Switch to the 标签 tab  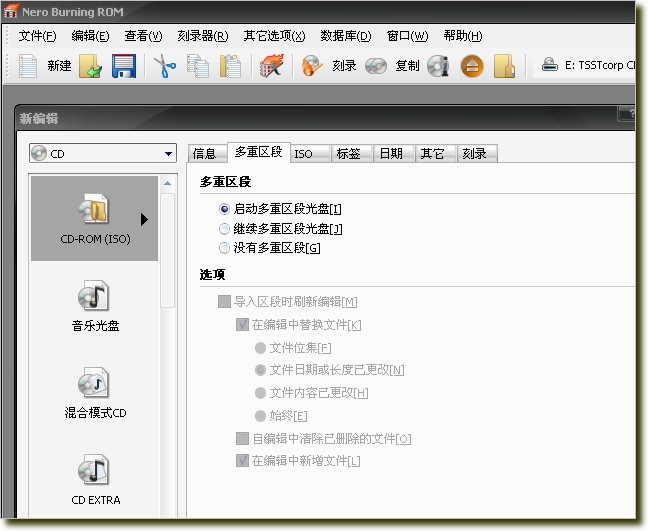click(x=352, y=154)
